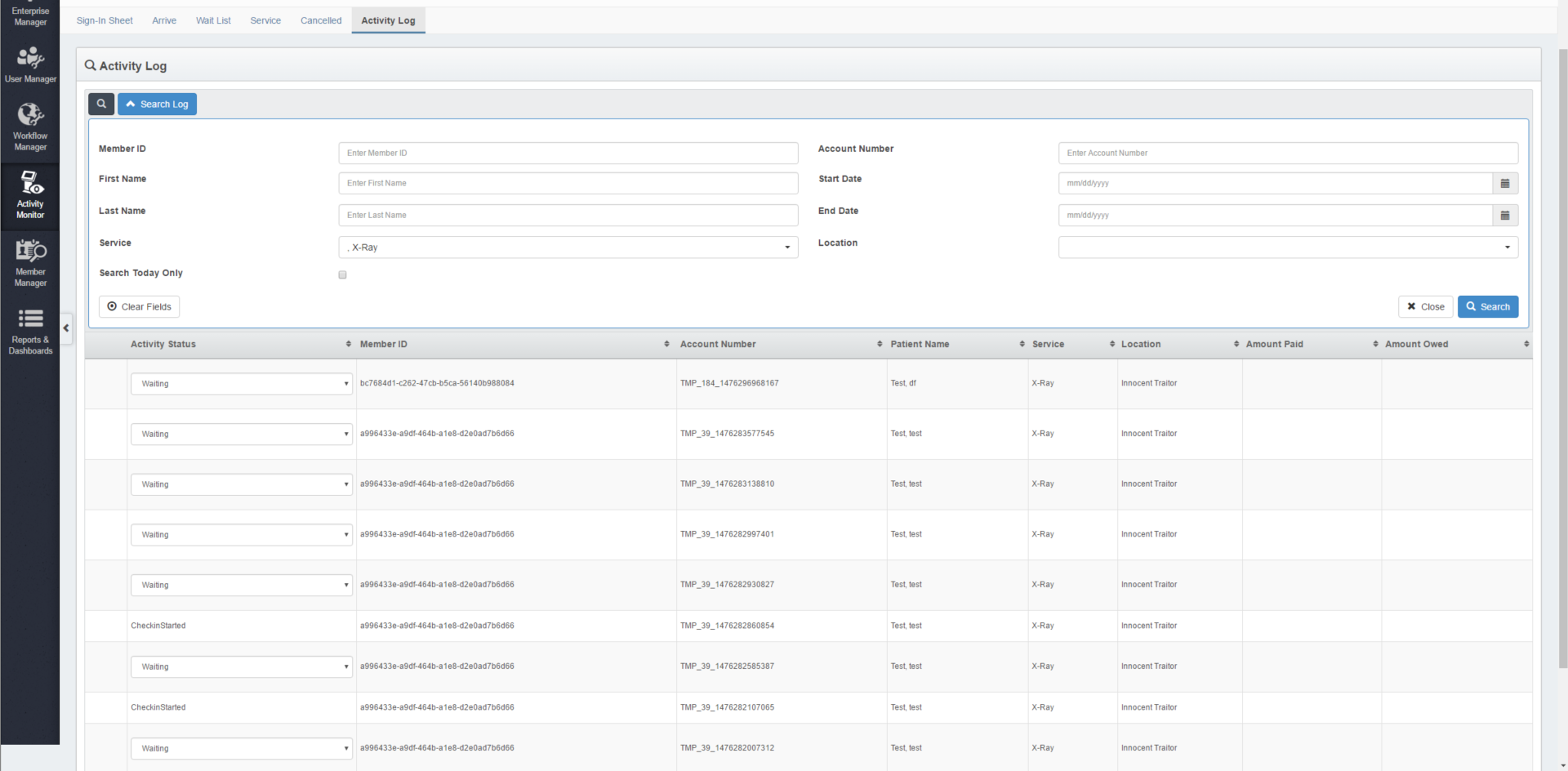
Task: Select the Activity Monitor sidebar icon
Action: [x=30, y=195]
